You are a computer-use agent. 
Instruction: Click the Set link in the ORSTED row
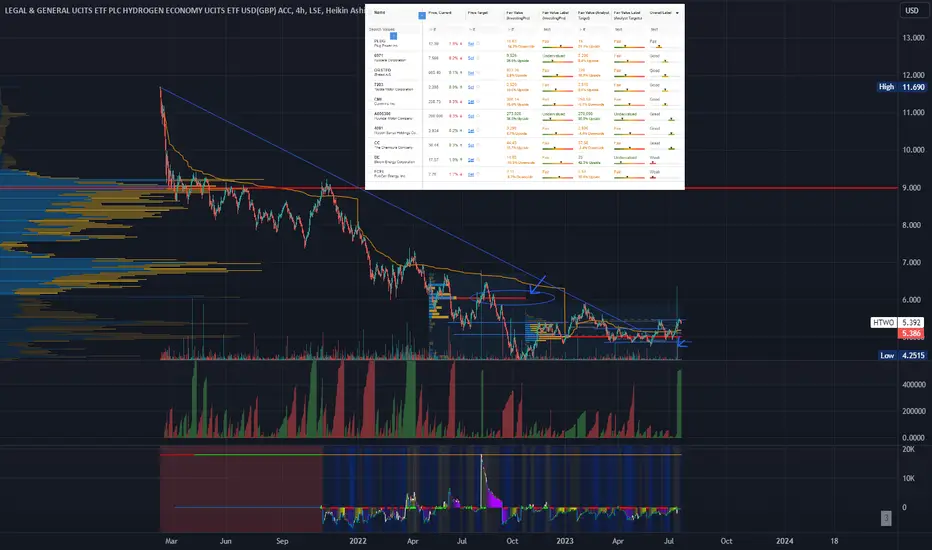click(x=471, y=73)
